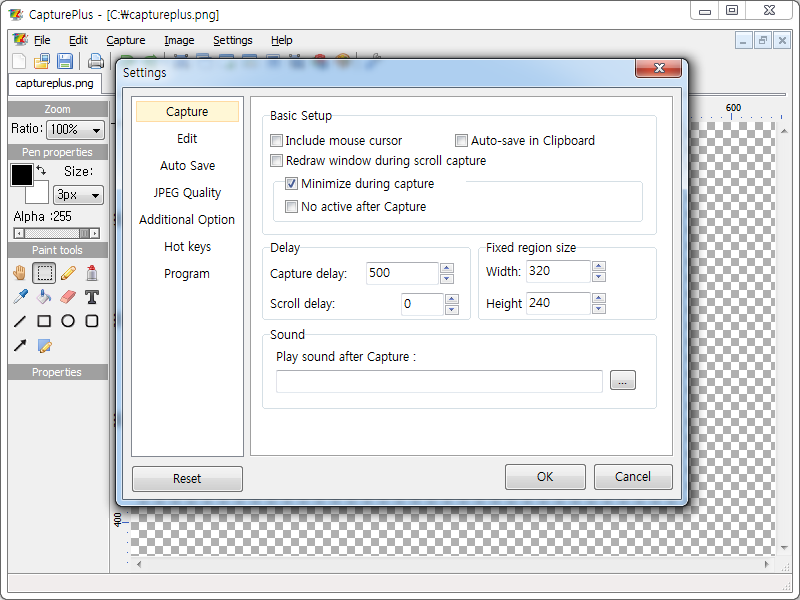Screen dimensions: 800x600
Task: Click the Reset button
Action: (x=187, y=479)
